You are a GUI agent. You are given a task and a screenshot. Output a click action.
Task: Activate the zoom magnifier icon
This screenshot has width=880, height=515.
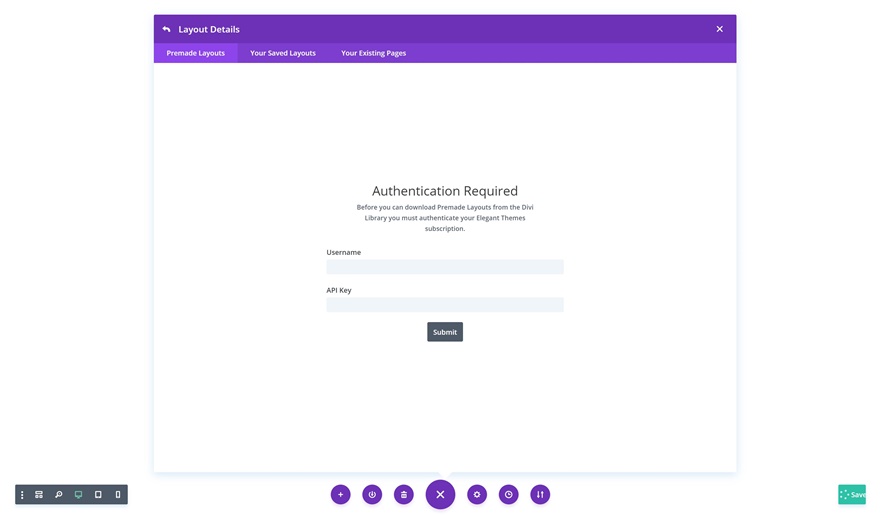59,495
